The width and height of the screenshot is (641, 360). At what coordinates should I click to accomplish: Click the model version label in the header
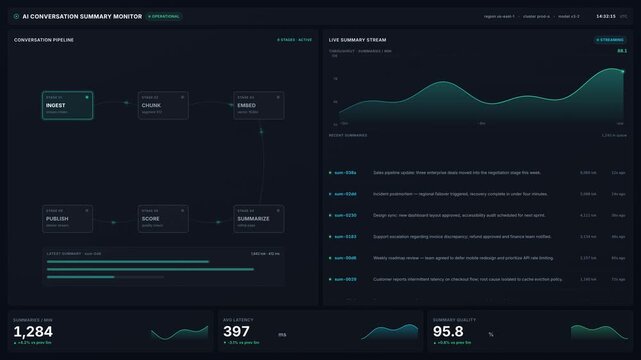(x=569, y=16)
